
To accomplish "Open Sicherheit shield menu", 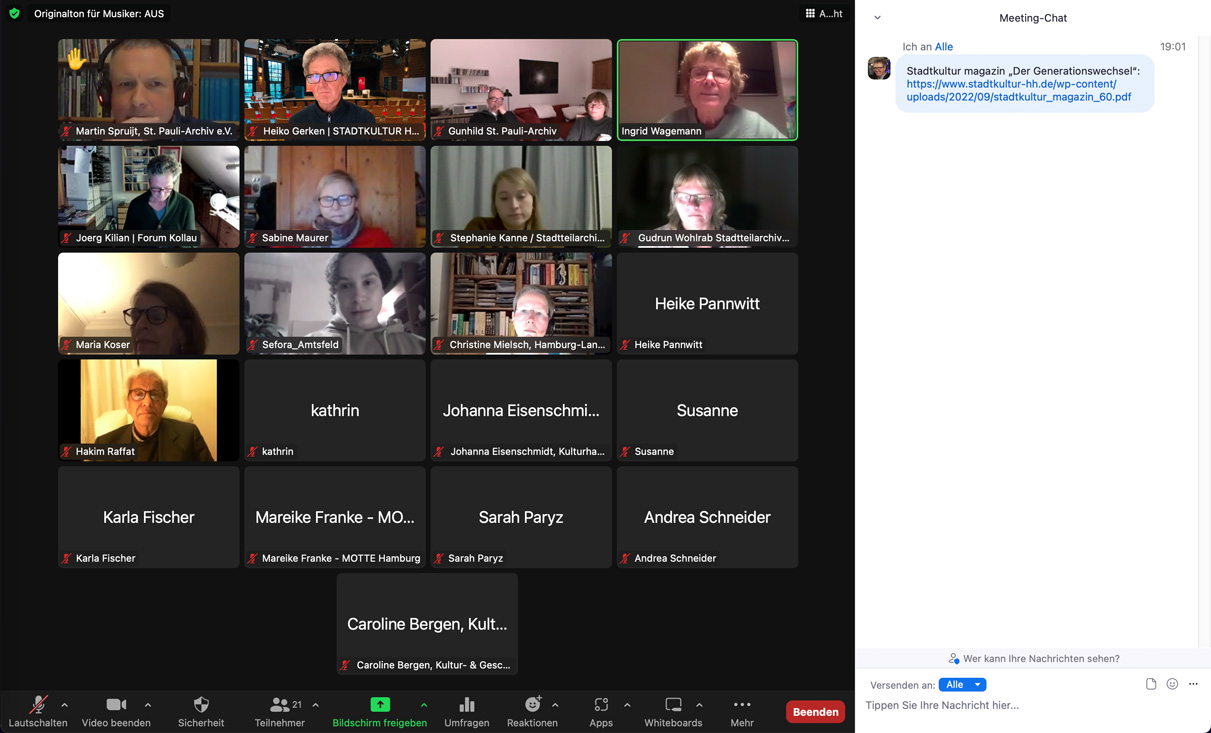I will coord(201,711).
